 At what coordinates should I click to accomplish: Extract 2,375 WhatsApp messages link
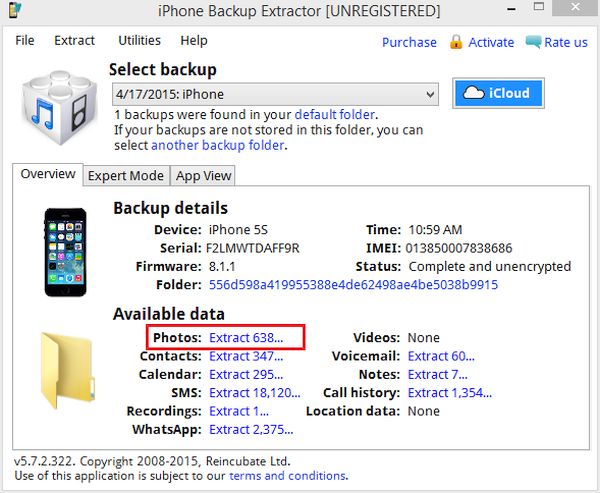(x=251, y=429)
